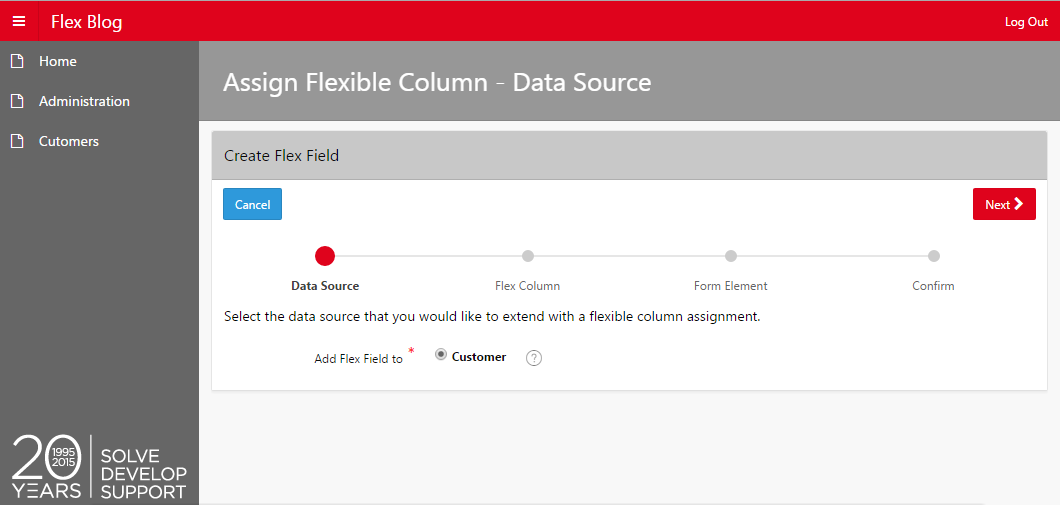Jump to the Flex Column step dot
Viewport: 1060px width, 505px height.
coord(528,256)
